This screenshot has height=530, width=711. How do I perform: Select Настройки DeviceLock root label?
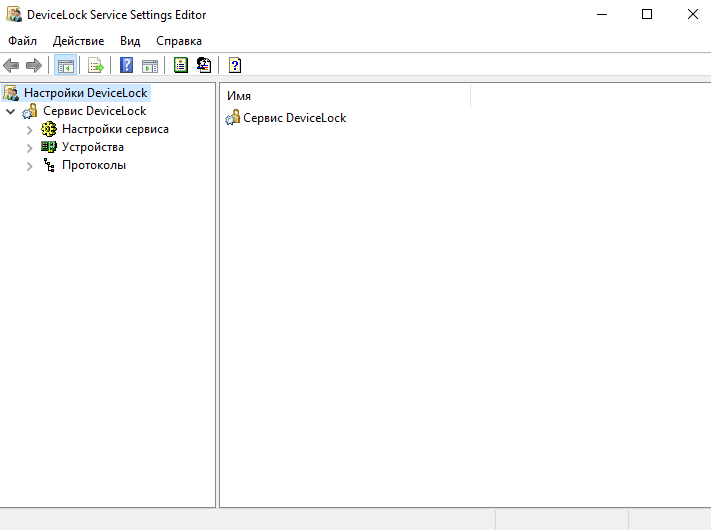point(86,93)
